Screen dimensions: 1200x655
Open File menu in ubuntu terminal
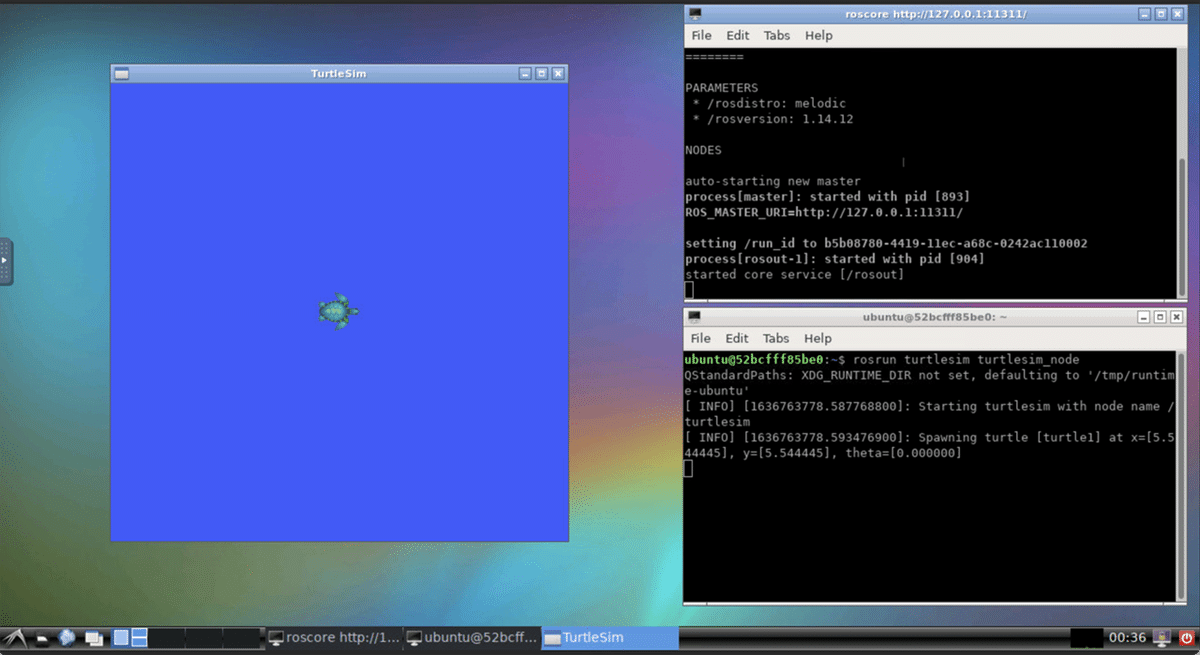(701, 338)
